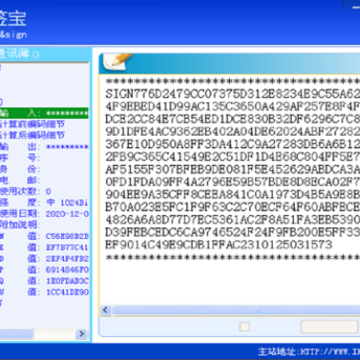Select the value row starting EF7B77C41

[x=44, y=248]
